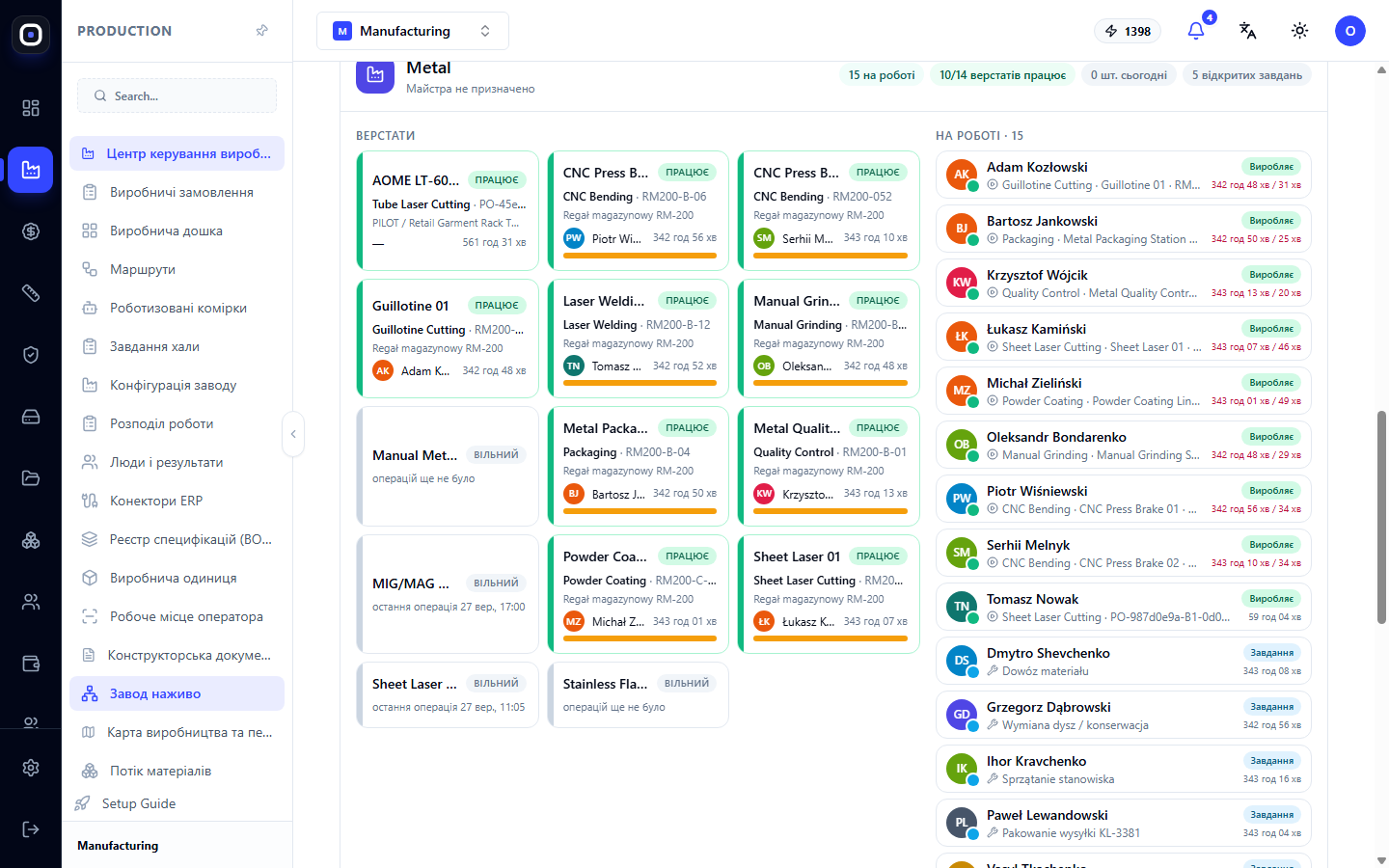
Task: Open the folder icon in left rail
Action: 31,478
